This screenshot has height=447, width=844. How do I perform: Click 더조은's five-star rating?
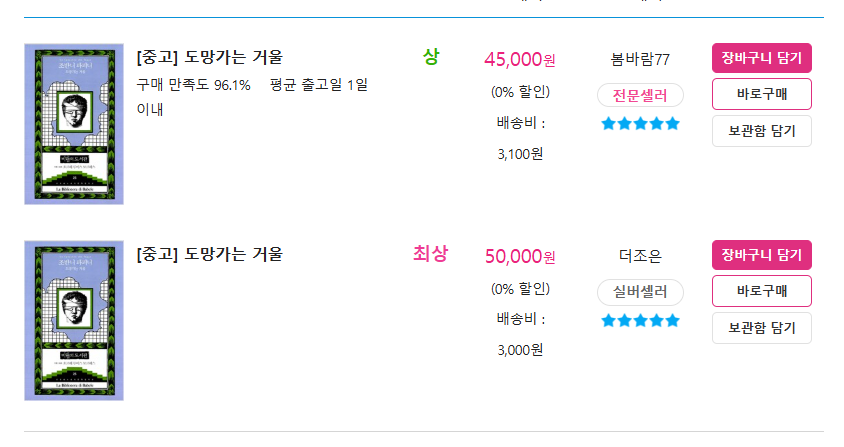pos(640,321)
